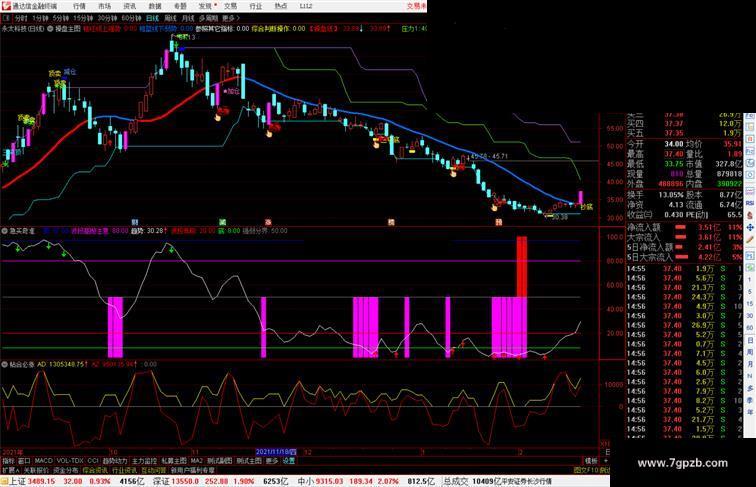This screenshot has width=756, height=487.
Task: Click the Tongdaxin app logo icon
Action: 6,6
